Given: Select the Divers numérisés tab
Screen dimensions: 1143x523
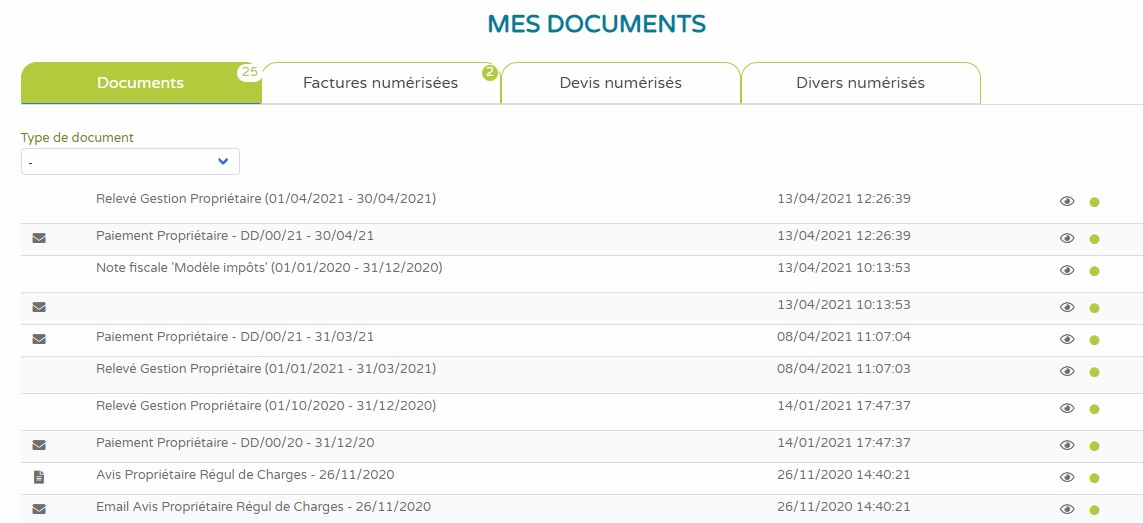Looking at the screenshot, I should pos(860,83).
